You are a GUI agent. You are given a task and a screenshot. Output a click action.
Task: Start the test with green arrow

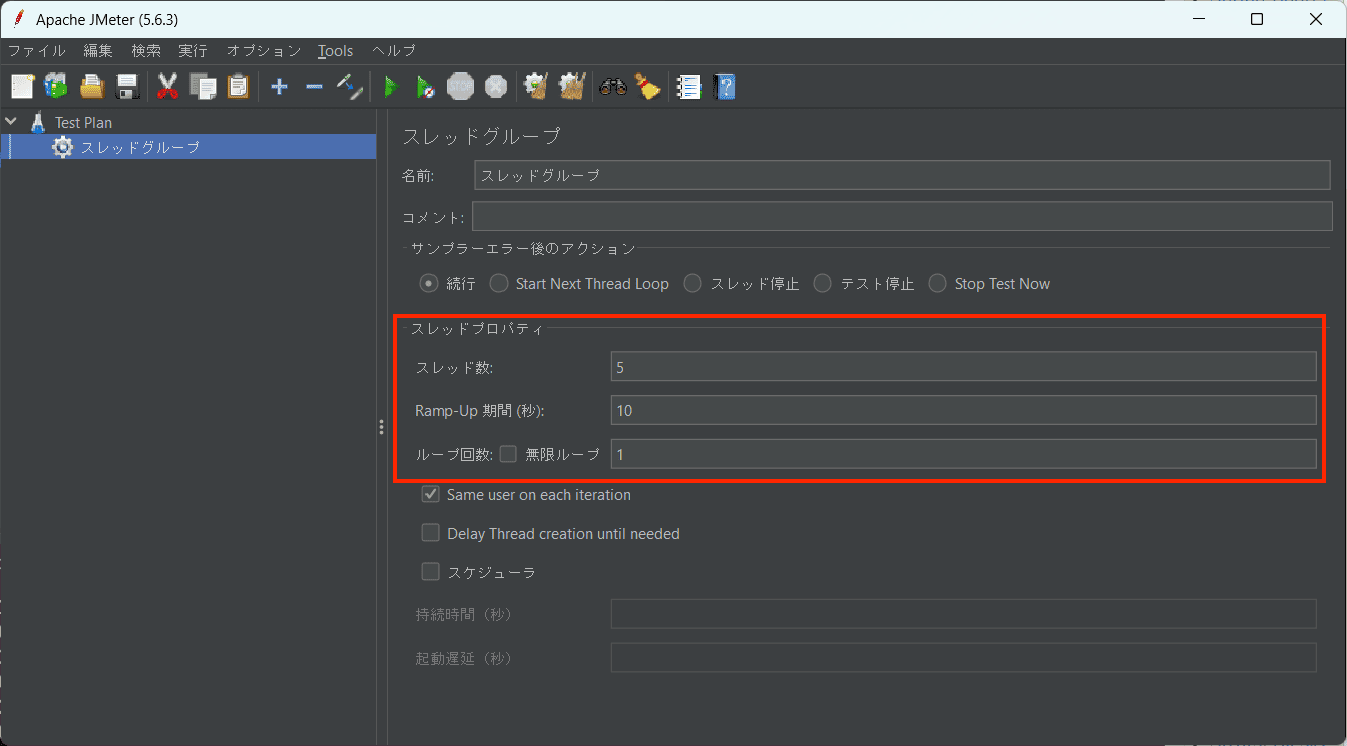tap(391, 87)
